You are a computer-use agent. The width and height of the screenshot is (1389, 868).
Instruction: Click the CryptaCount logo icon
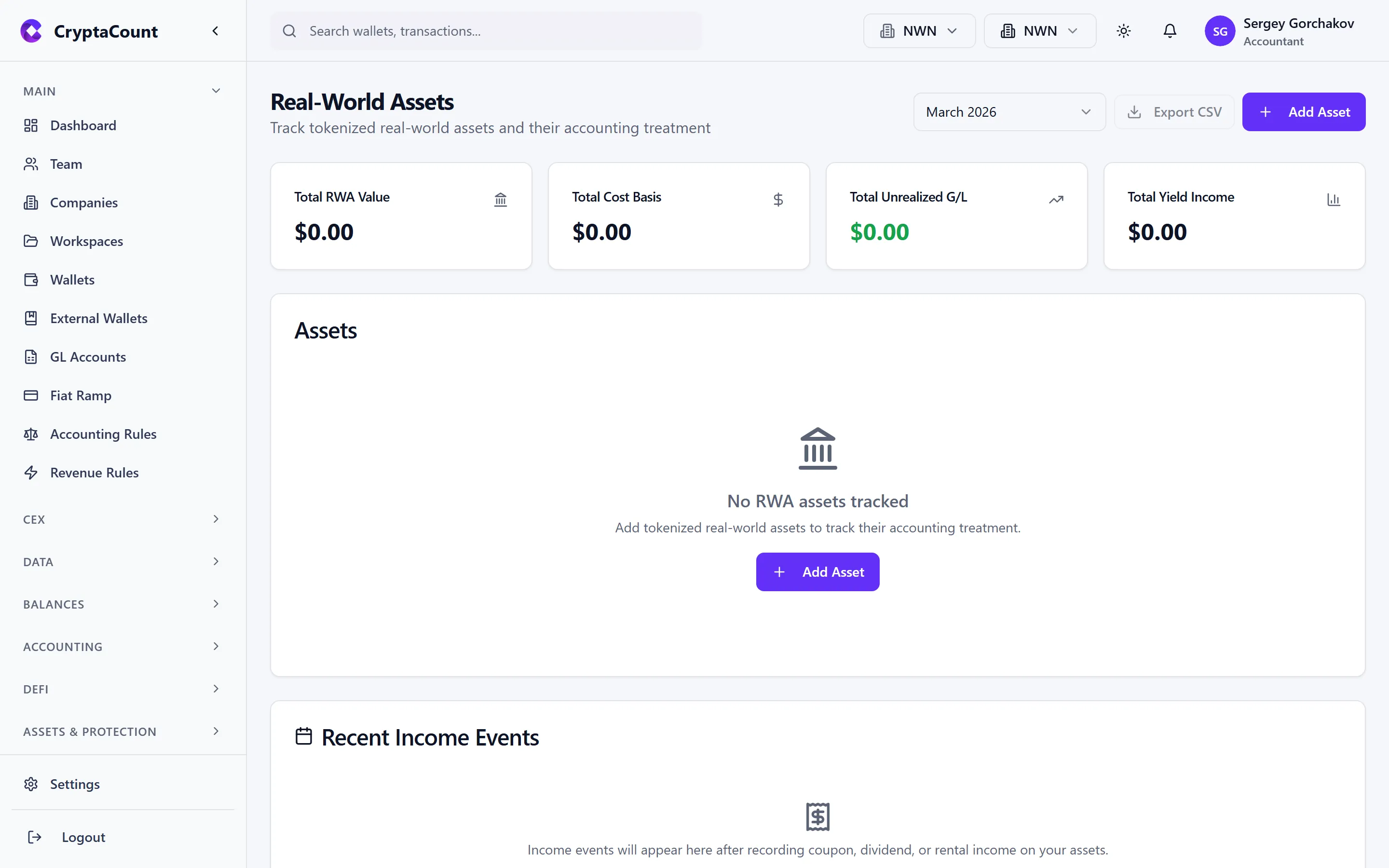[31, 31]
